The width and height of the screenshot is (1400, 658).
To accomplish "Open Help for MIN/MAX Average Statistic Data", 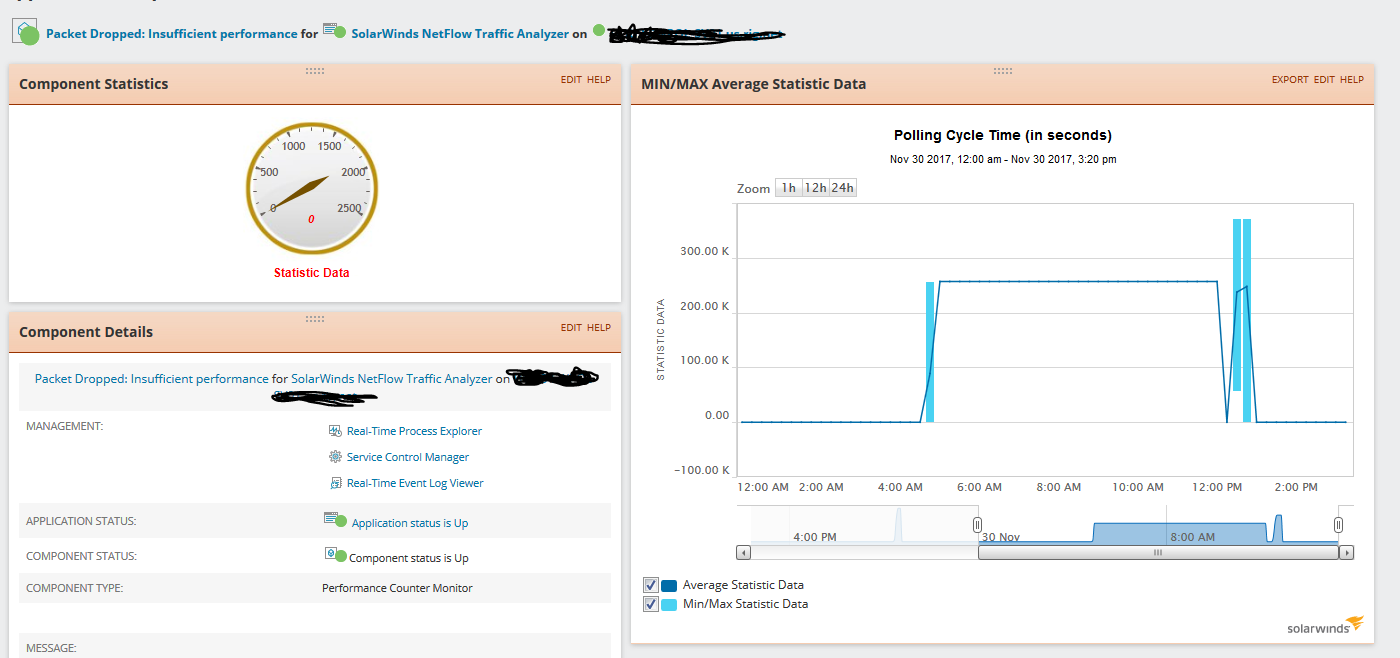I will point(1352,80).
